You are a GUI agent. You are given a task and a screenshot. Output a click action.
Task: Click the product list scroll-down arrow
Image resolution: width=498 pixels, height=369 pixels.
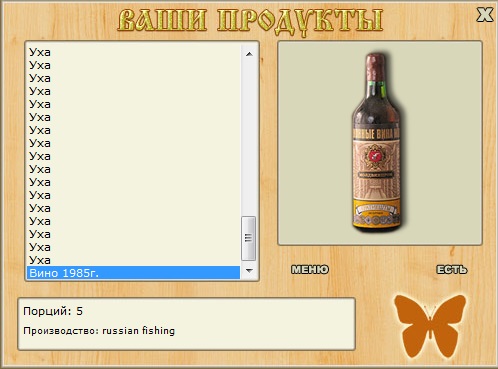click(x=249, y=271)
